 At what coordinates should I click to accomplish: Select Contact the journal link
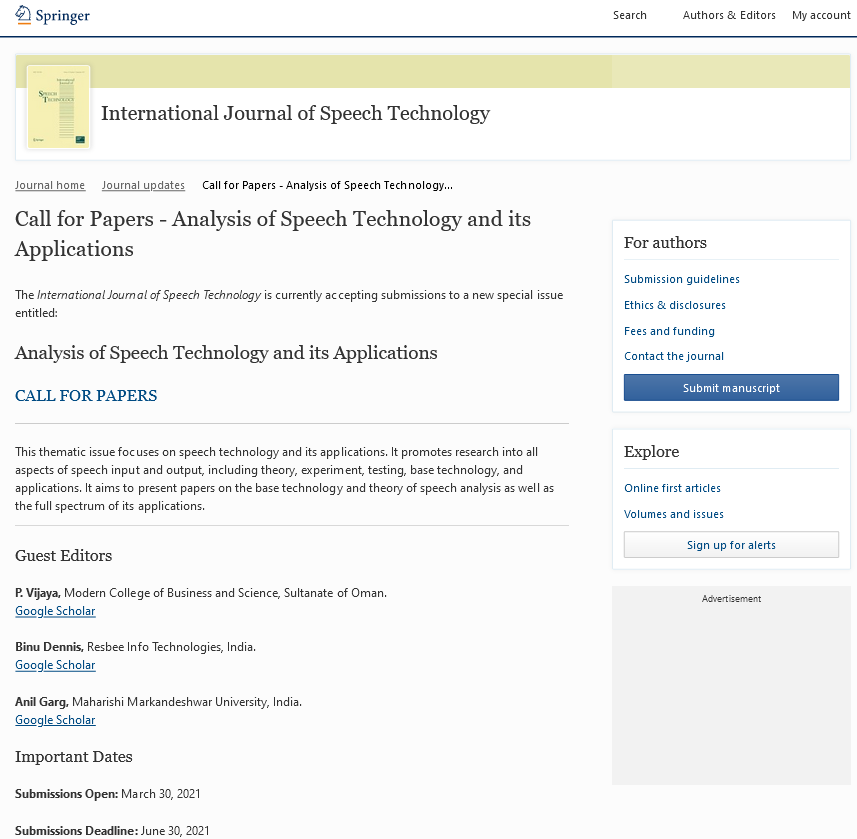click(674, 356)
